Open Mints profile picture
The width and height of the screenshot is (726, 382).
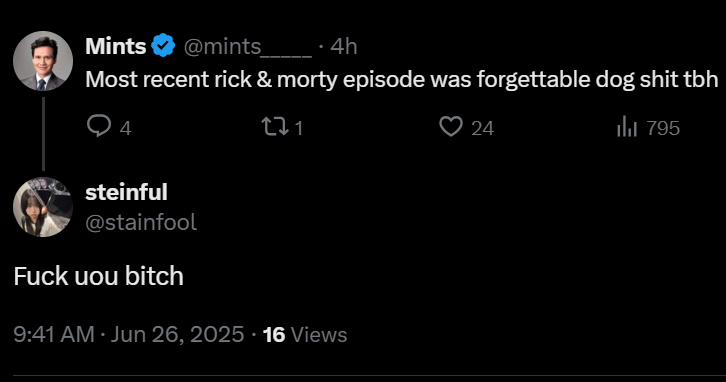(43, 61)
